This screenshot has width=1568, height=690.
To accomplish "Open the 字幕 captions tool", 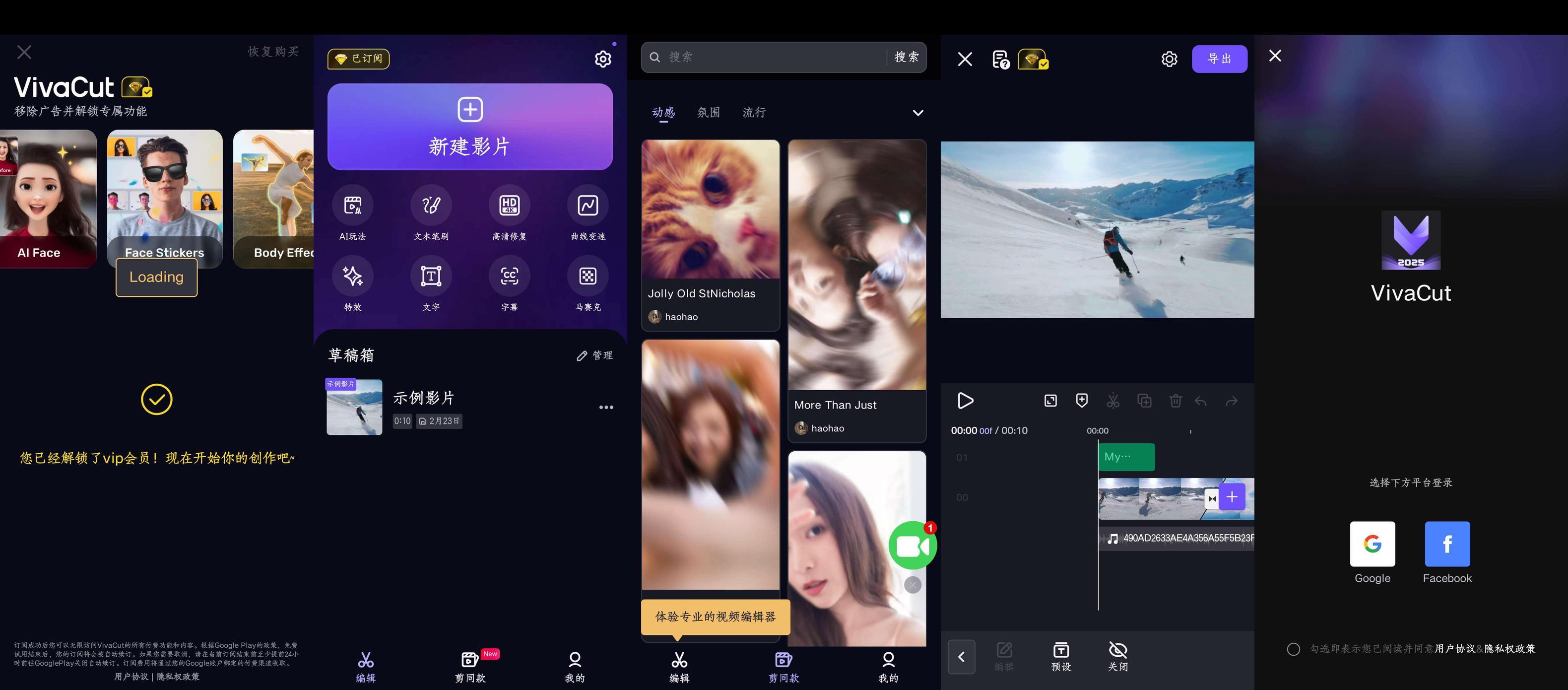I will click(x=510, y=276).
